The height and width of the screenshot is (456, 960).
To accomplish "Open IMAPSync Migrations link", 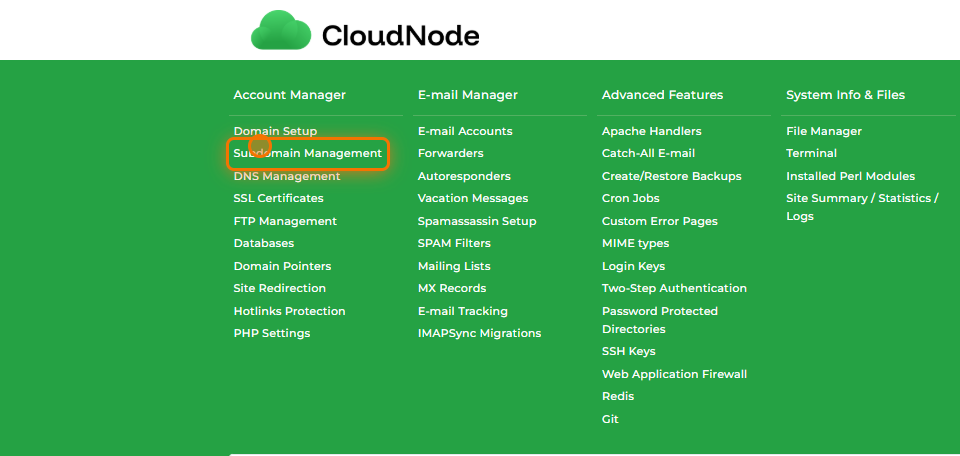I will [479, 333].
